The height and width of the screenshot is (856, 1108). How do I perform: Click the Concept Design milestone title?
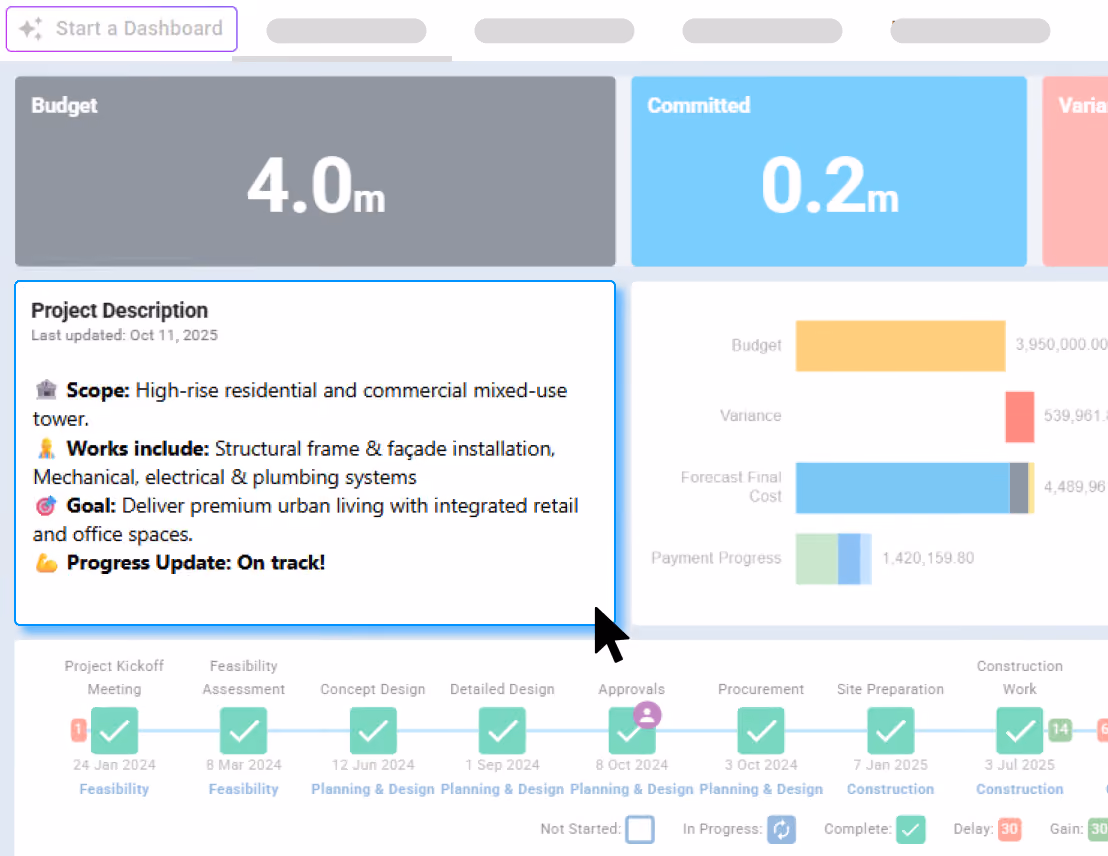pyautogui.click(x=373, y=689)
